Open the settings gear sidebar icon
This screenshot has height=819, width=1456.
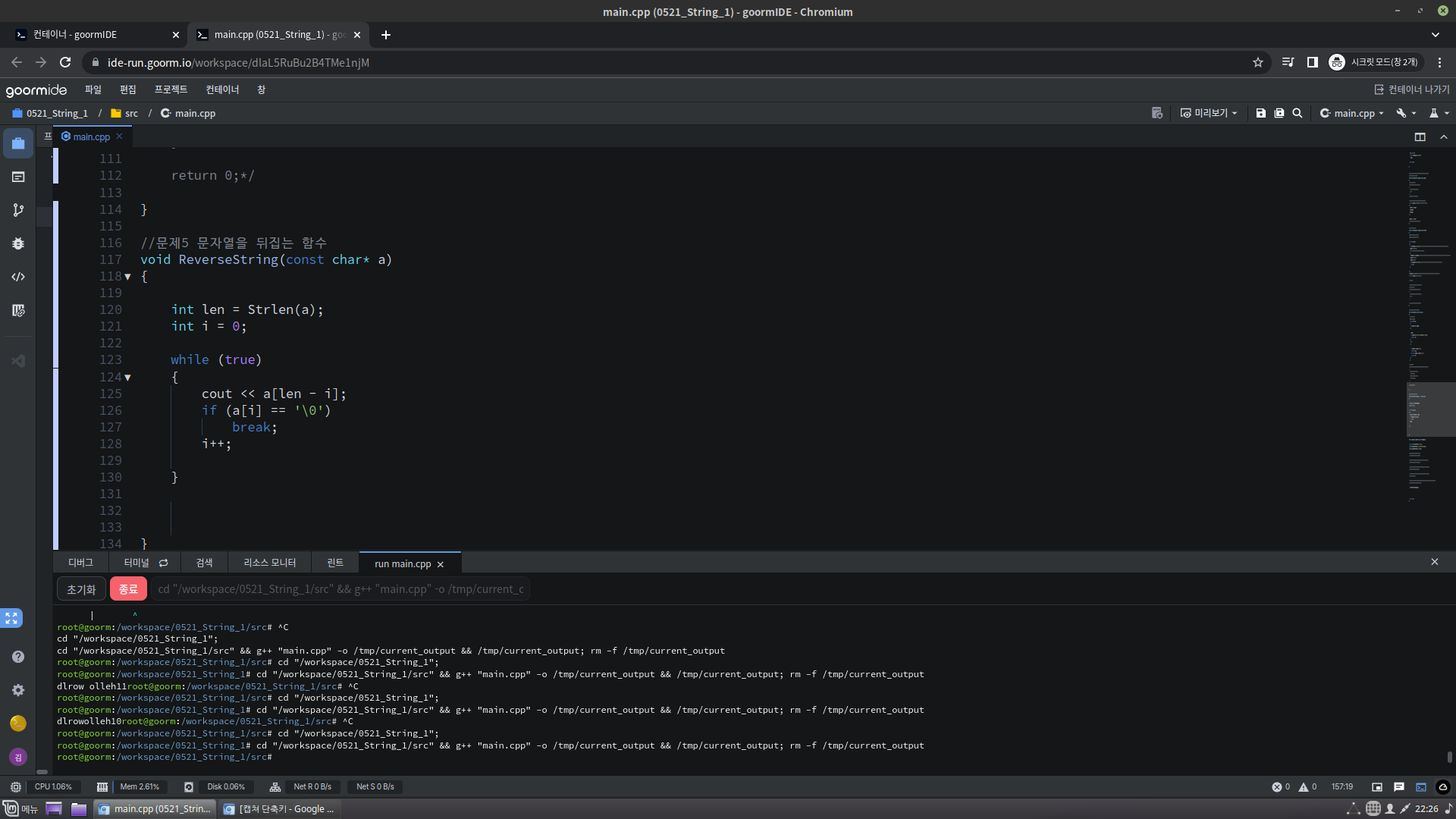[18, 690]
